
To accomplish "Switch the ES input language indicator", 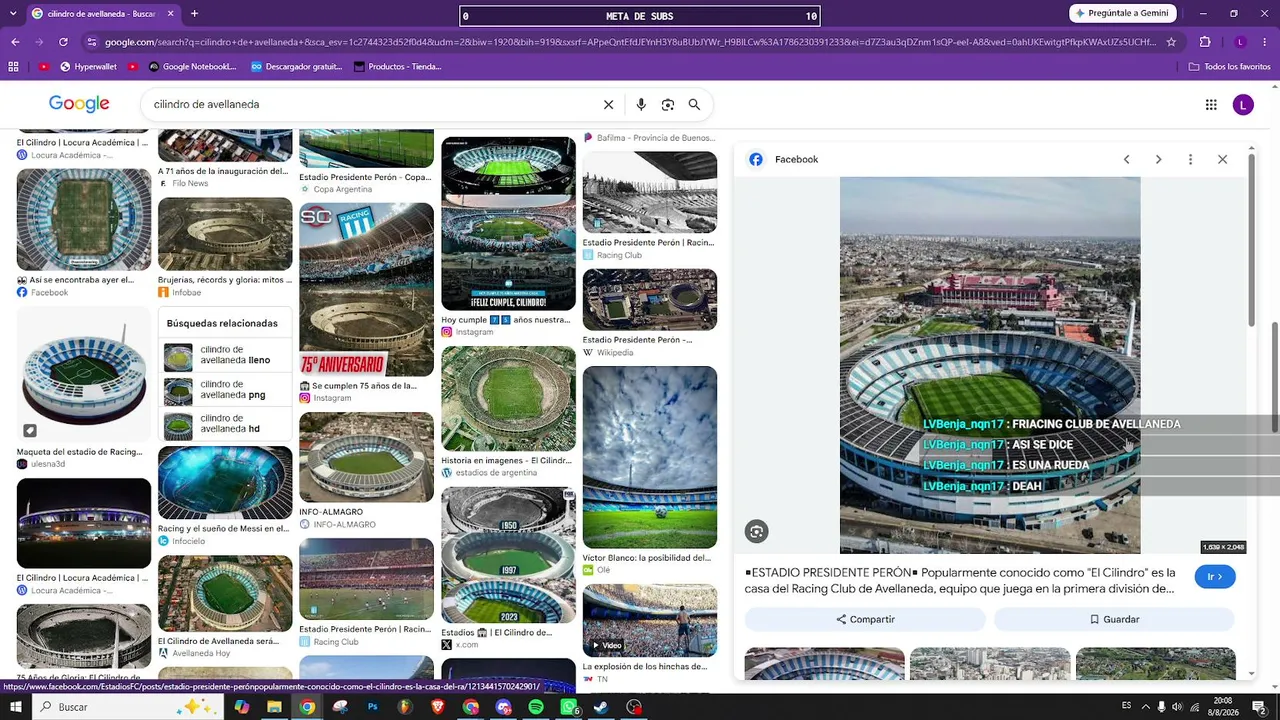I will (x=1127, y=707).
